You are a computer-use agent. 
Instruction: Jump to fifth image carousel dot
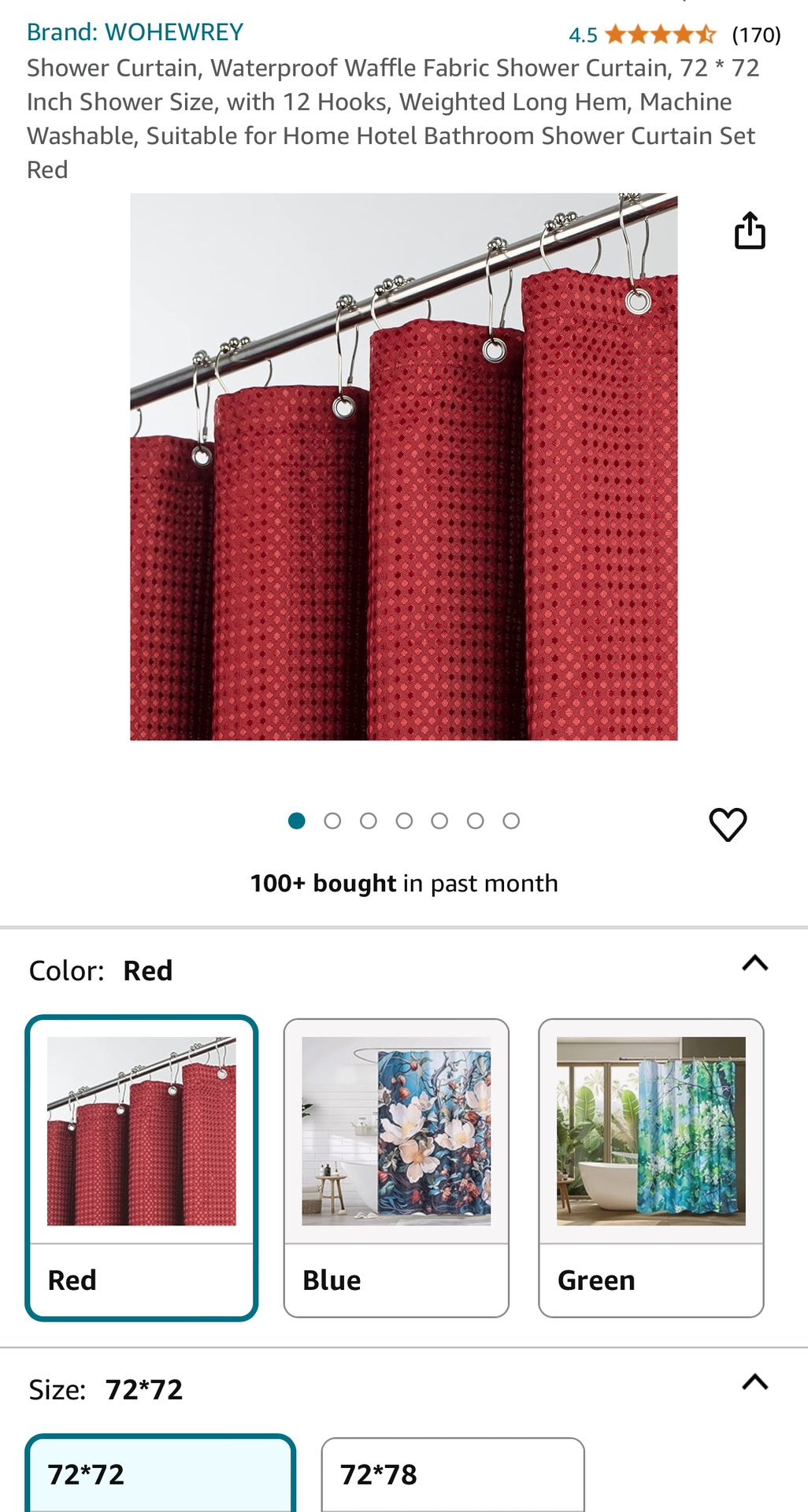(x=439, y=821)
